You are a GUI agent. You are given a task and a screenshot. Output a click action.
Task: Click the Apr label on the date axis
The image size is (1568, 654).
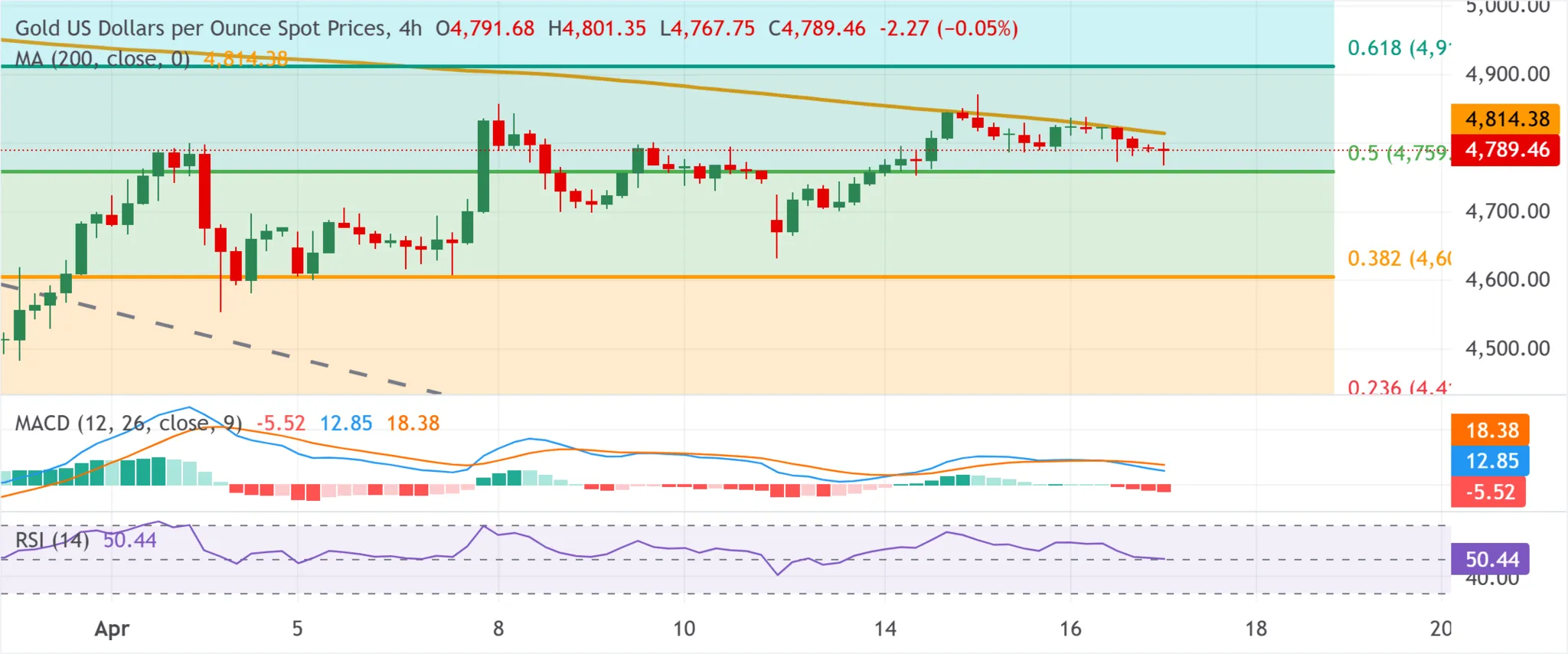pyautogui.click(x=112, y=629)
